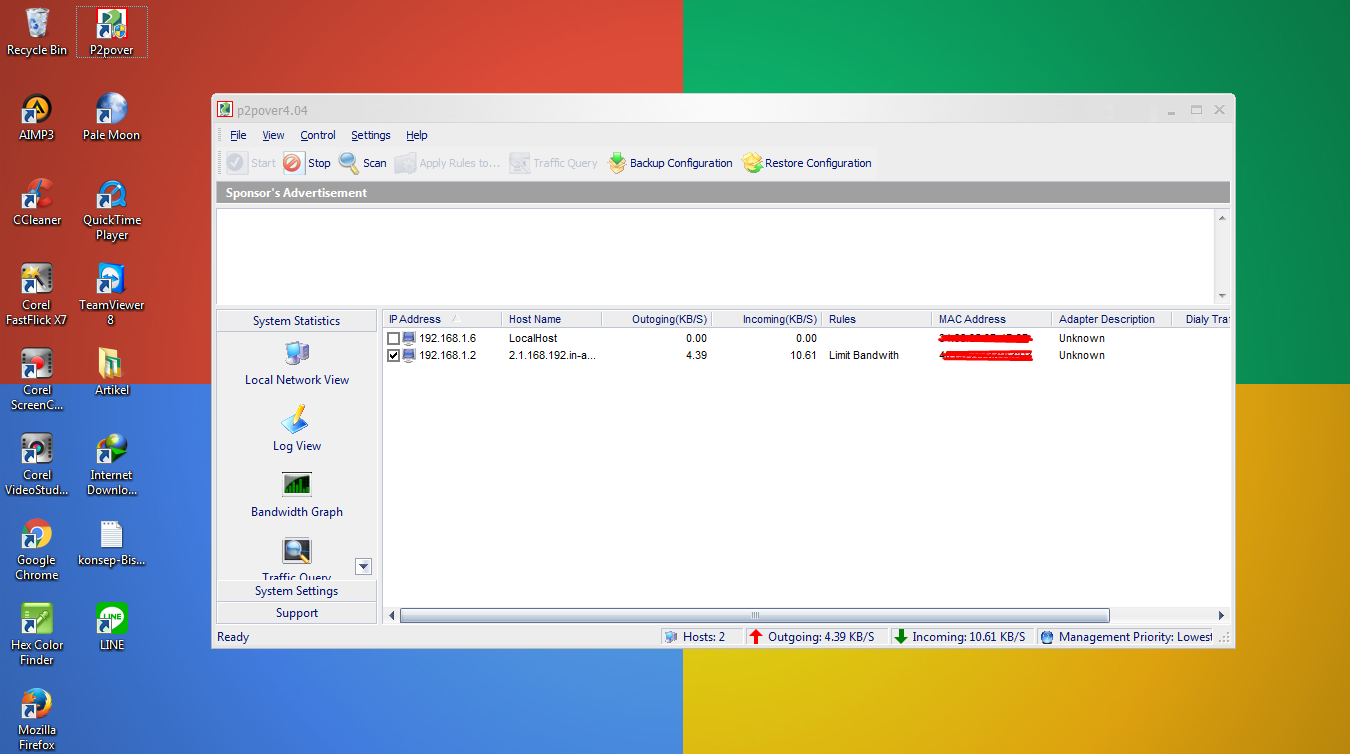The image size is (1350, 754).
Task: Click the Stop toolbar button
Action: [306, 163]
